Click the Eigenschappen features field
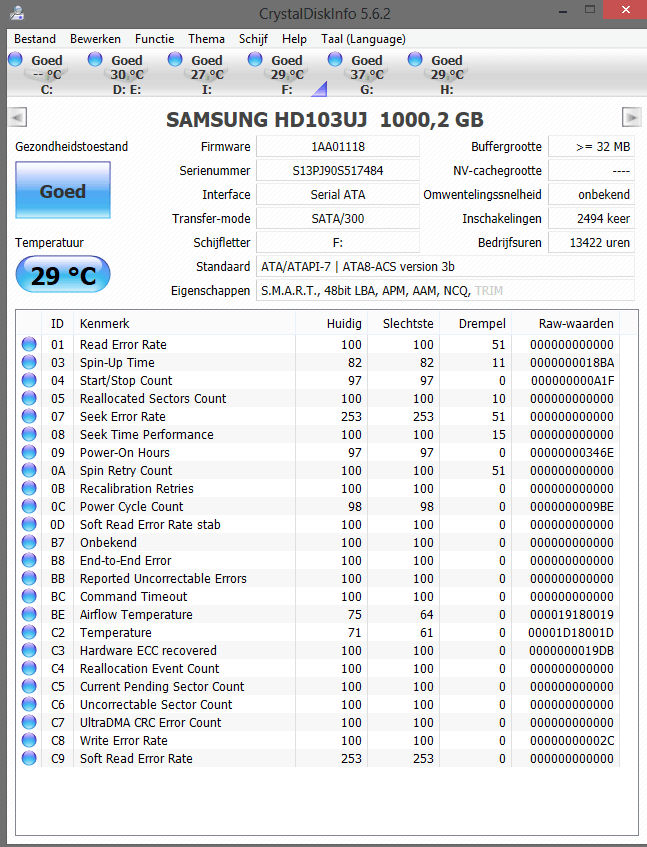 tap(445, 291)
